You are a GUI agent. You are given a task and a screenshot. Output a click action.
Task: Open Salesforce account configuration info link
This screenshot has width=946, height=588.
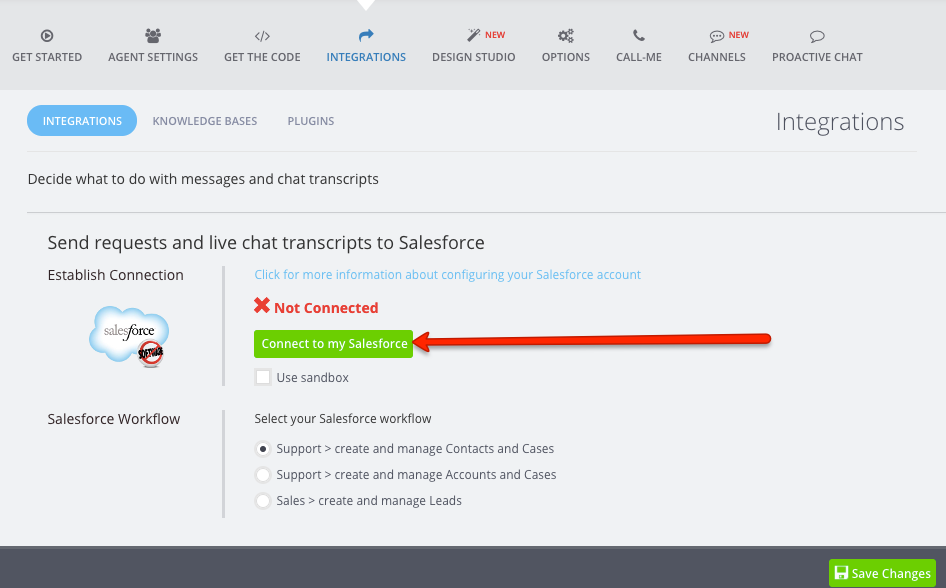[x=447, y=274]
